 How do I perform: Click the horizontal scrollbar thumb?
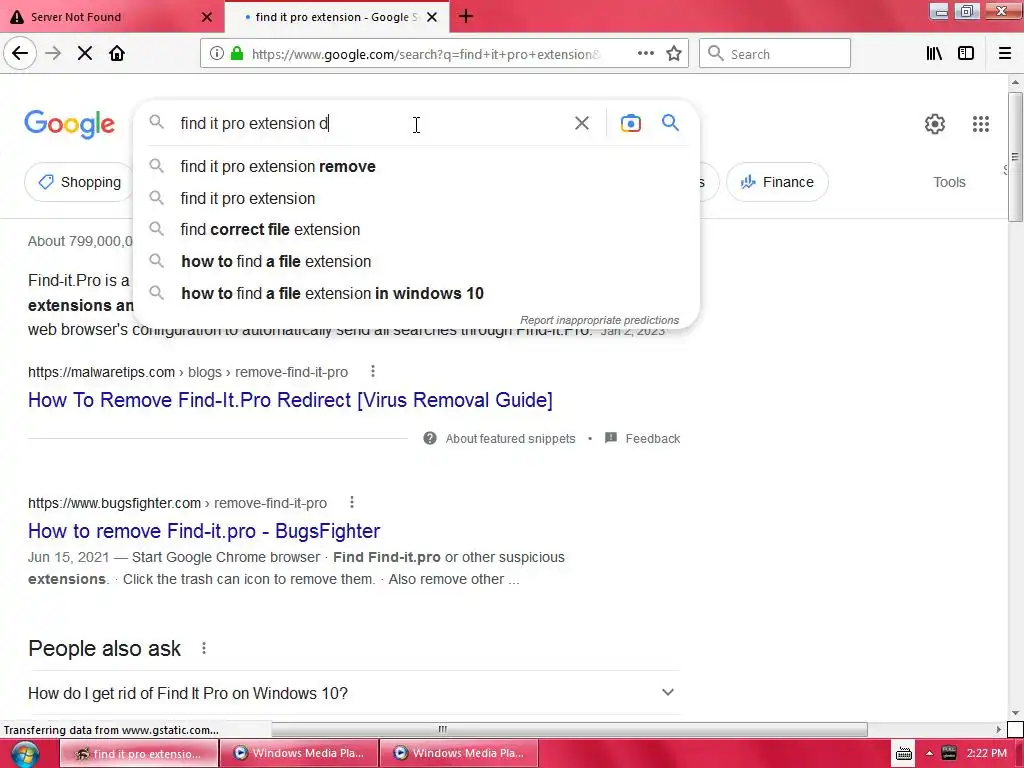pos(569,729)
